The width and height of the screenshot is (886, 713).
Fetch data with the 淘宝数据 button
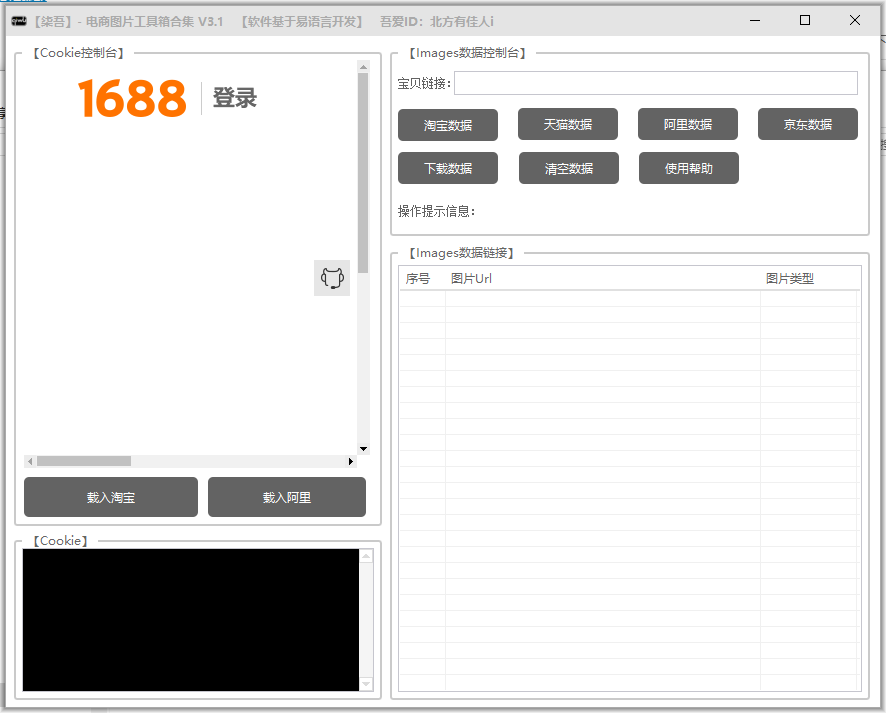tap(447, 125)
